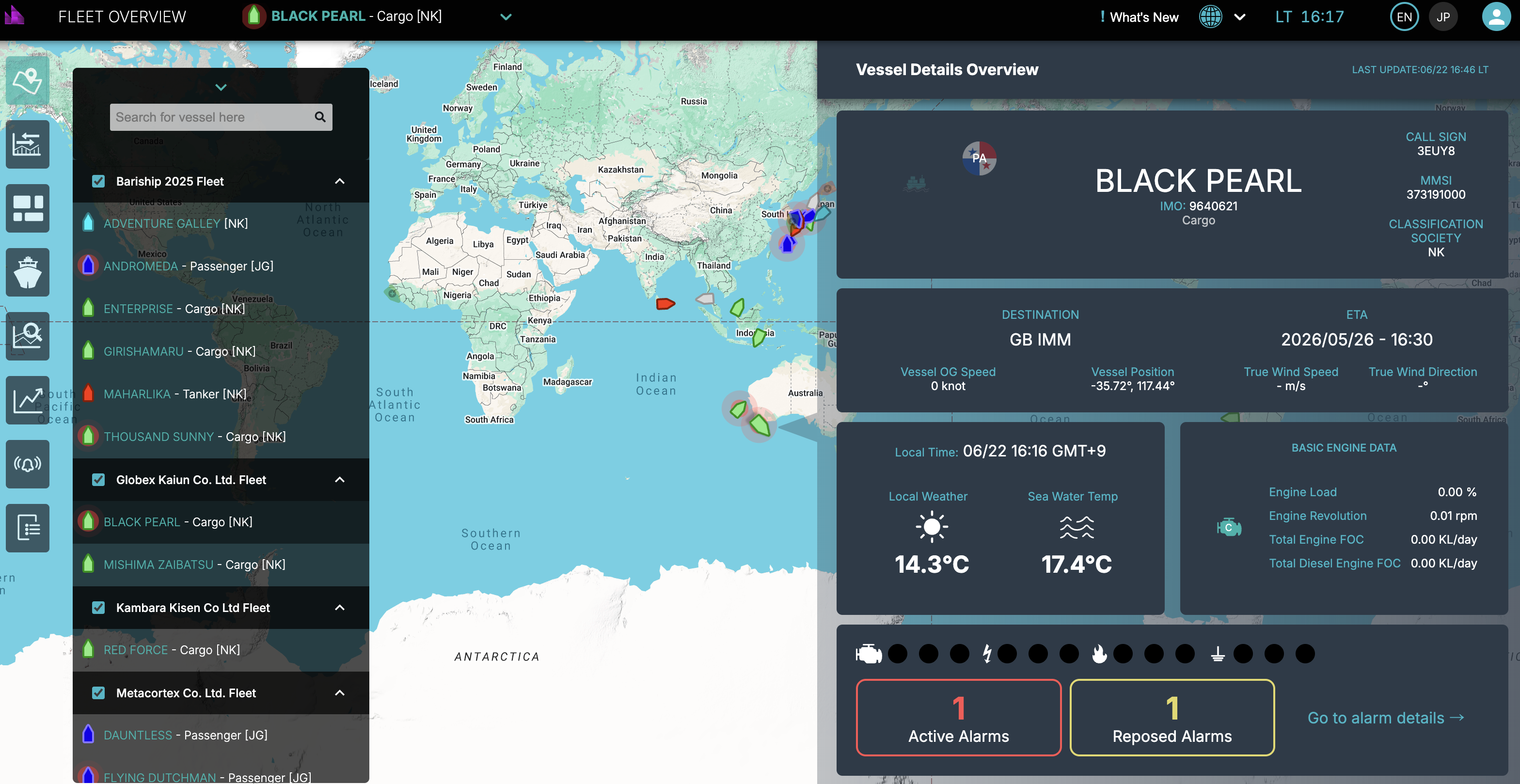Open the vessel ship sidebar icon
The image size is (1520, 784).
(28, 272)
